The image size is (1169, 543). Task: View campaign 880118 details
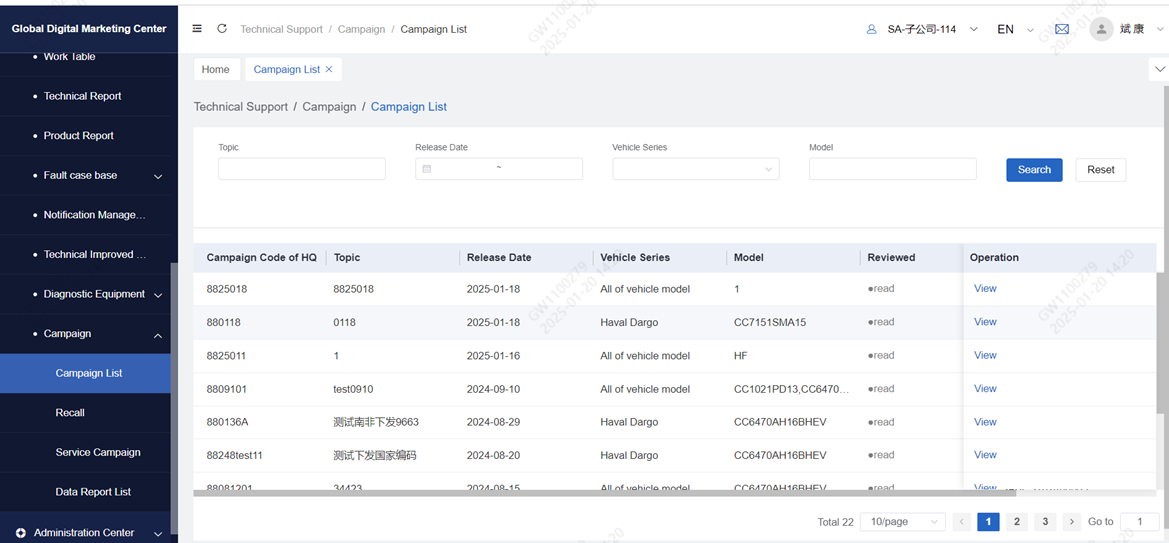tap(985, 322)
